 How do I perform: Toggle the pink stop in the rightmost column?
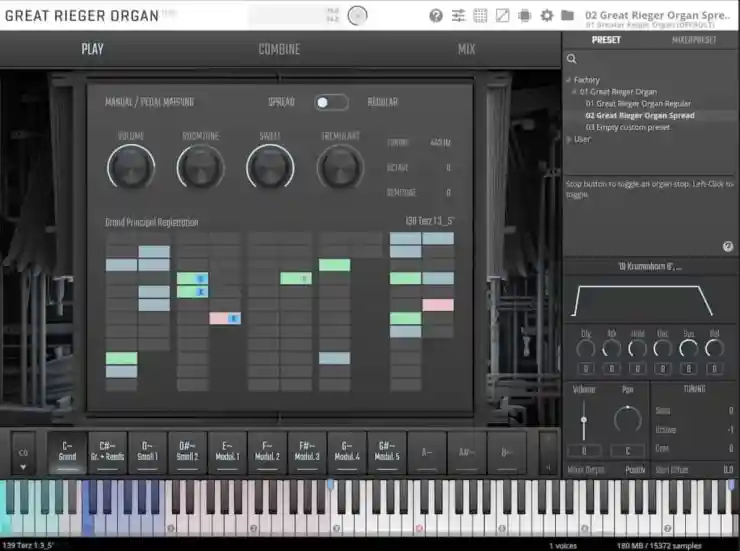[x=438, y=305]
